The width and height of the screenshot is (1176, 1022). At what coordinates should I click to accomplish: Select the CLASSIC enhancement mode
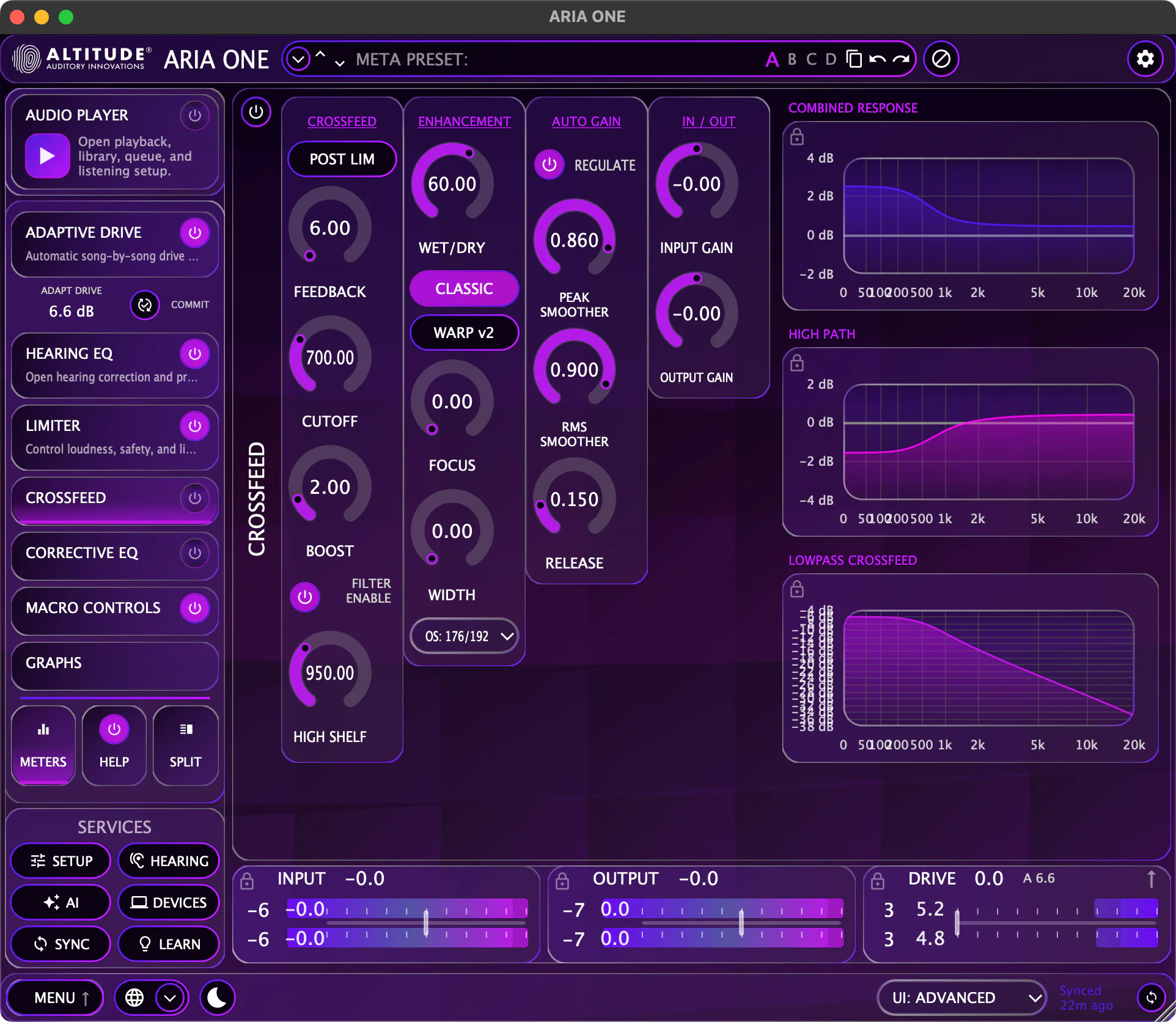click(465, 289)
